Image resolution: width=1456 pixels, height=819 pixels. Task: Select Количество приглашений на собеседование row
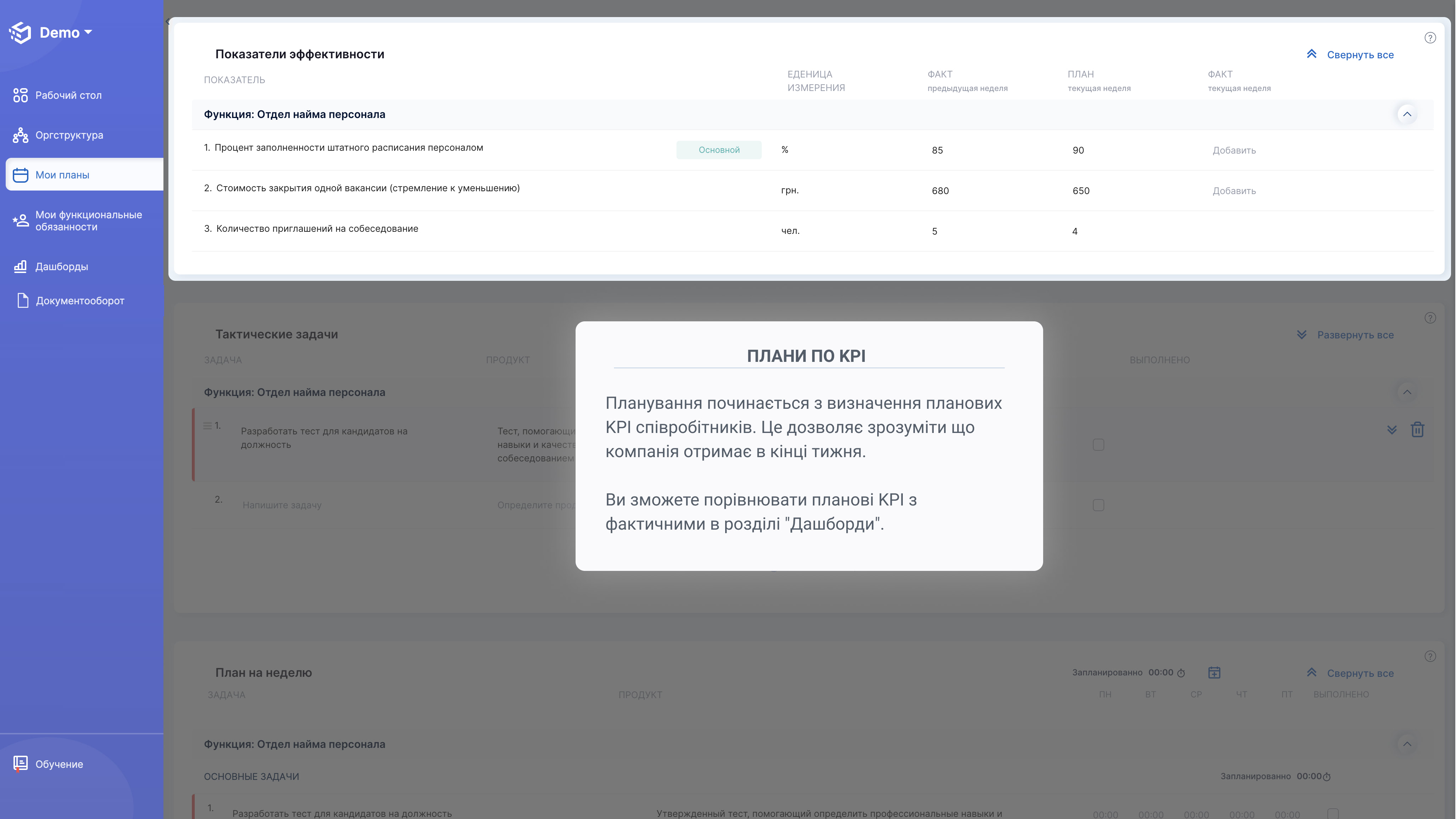pyautogui.click(x=812, y=231)
